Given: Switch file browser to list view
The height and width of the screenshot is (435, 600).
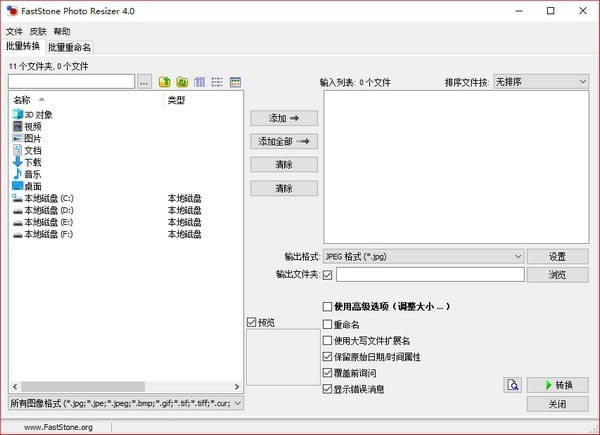Looking at the screenshot, I should coord(217,81).
